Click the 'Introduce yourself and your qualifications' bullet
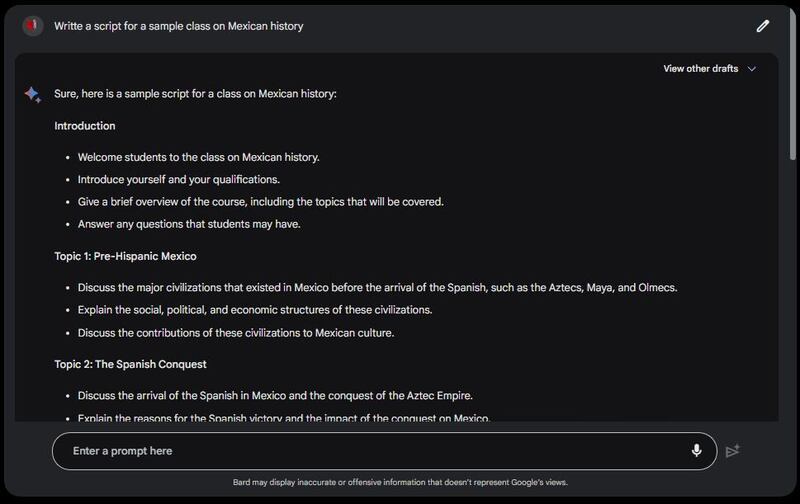 (x=178, y=180)
